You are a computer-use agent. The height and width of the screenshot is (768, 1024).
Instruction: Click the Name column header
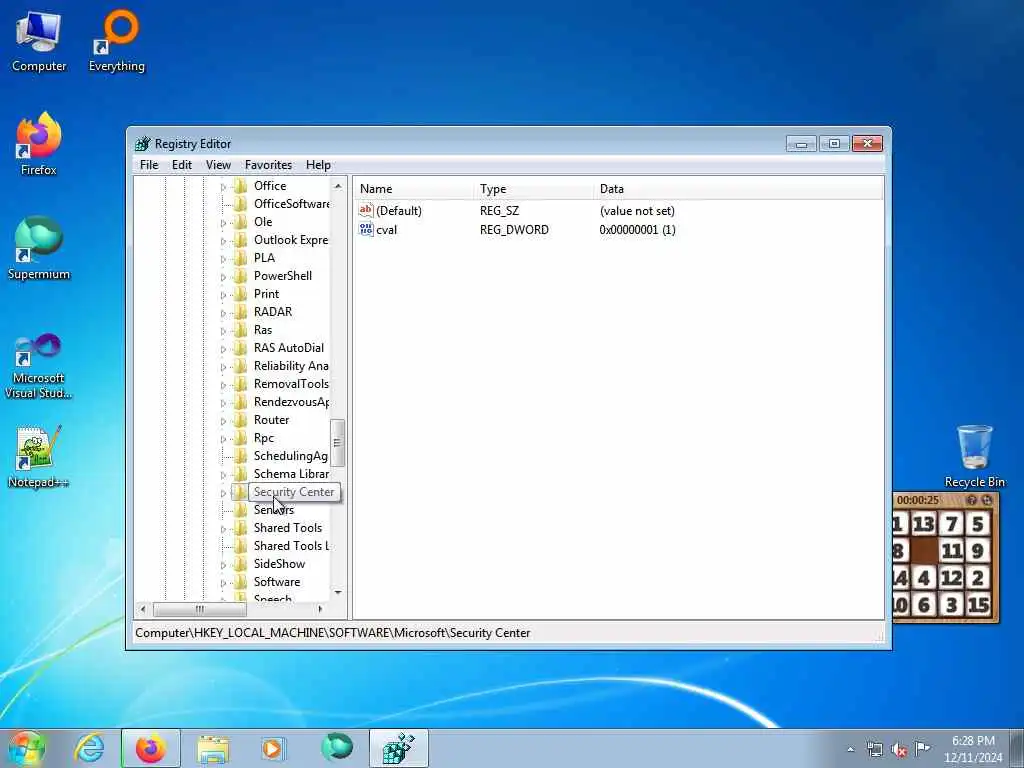pyautogui.click(x=414, y=189)
